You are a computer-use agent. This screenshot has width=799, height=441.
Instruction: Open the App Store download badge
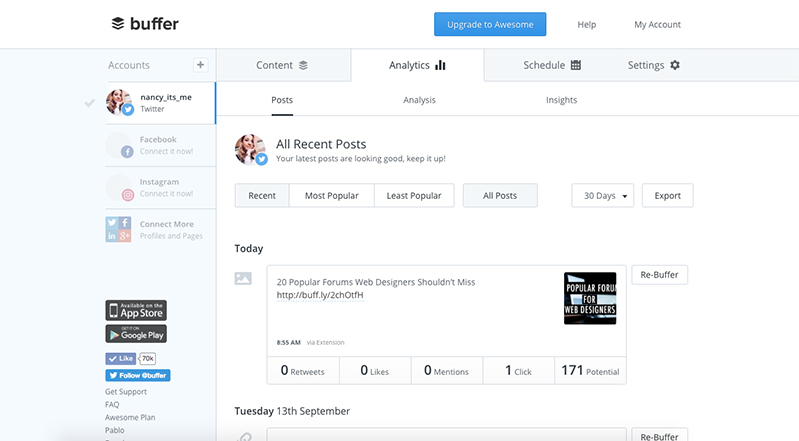pos(136,310)
